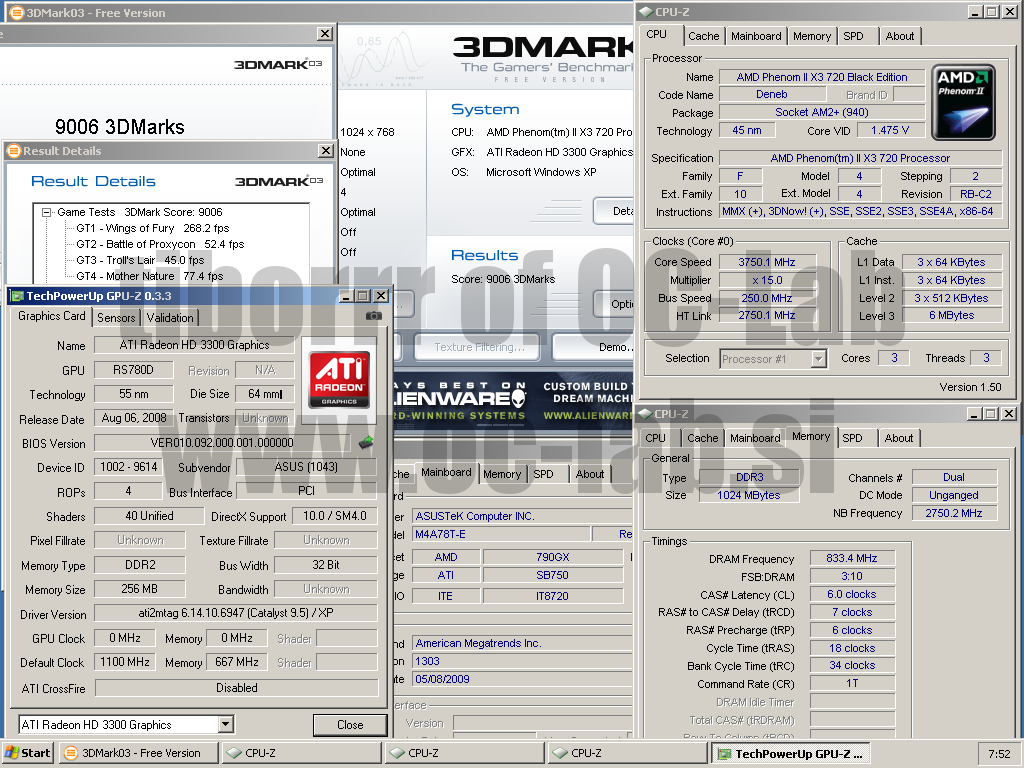This screenshot has width=1024, height=768.
Task: Open the Memory tab in top CPU-Z window
Action: (812, 36)
